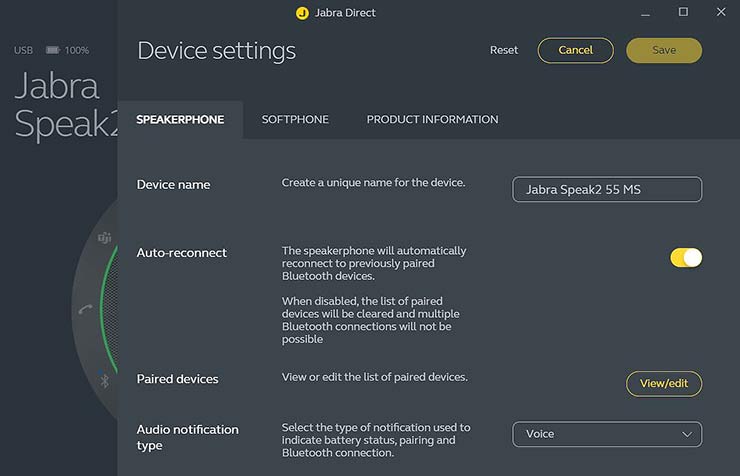Open View/edit for paired devices
Screen dimensions: 740x476
pyautogui.click(x=664, y=383)
